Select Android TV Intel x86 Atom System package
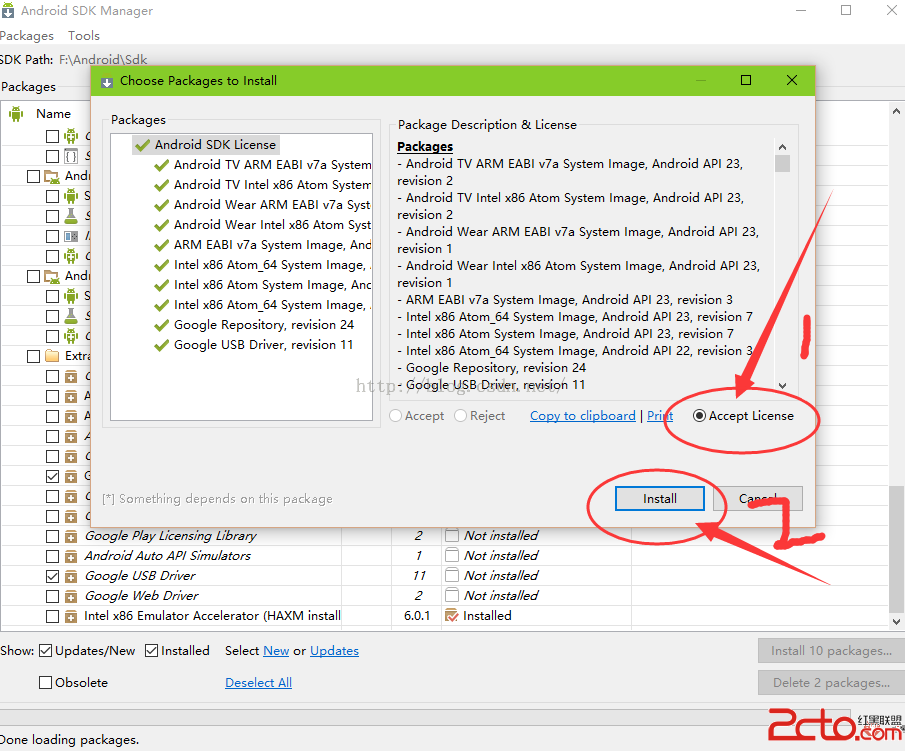This screenshot has height=751, width=905. point(272,185)
